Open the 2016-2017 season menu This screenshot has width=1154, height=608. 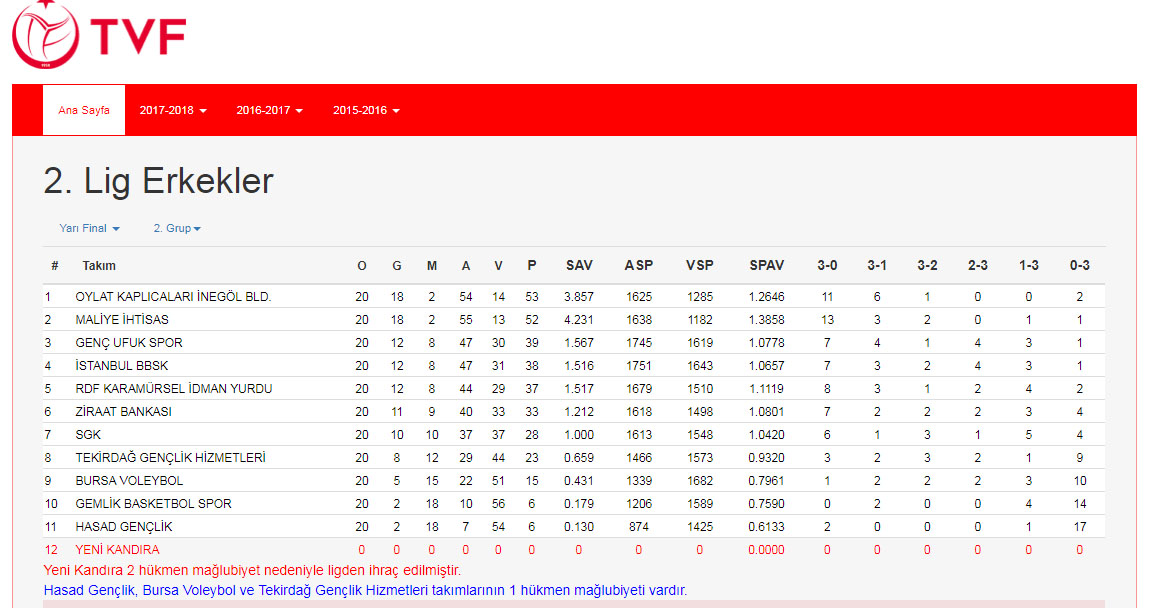point(269,110)
